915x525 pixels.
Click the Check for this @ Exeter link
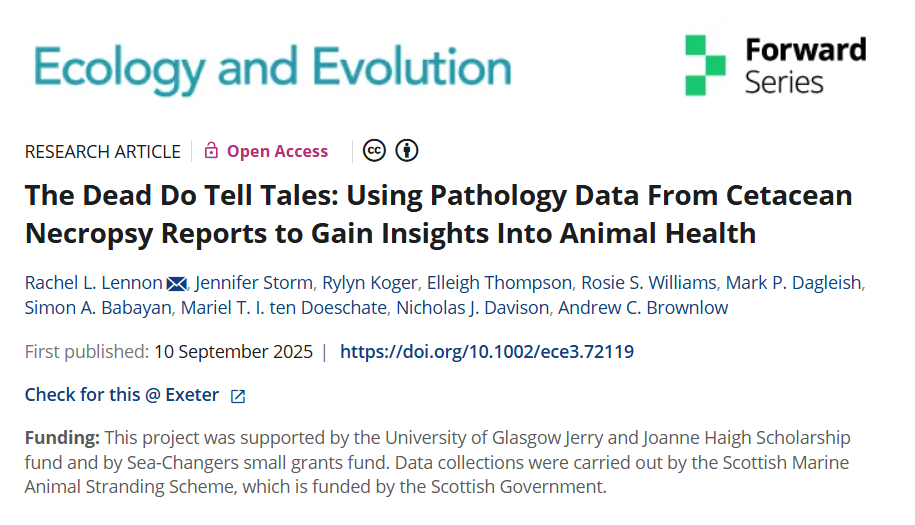tap(122, 395)
